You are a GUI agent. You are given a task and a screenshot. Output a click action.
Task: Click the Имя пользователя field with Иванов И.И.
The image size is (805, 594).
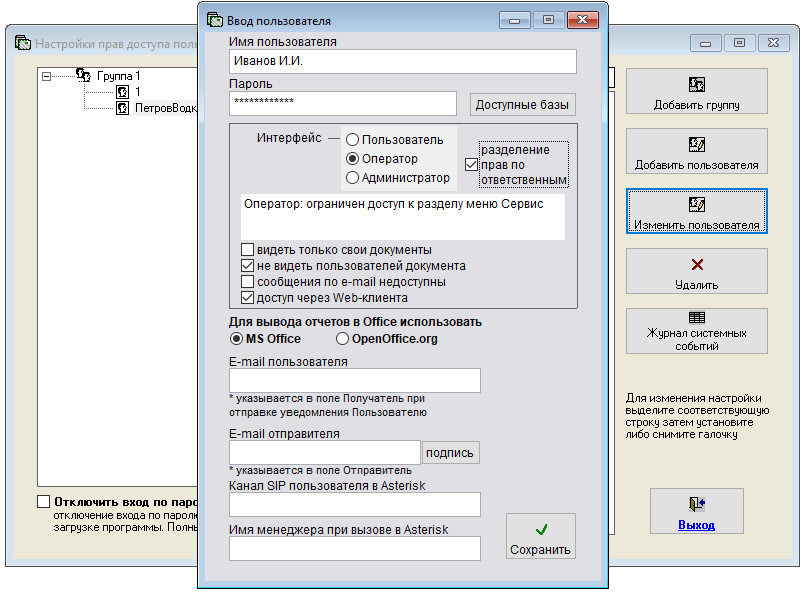[x=403, y=61]
